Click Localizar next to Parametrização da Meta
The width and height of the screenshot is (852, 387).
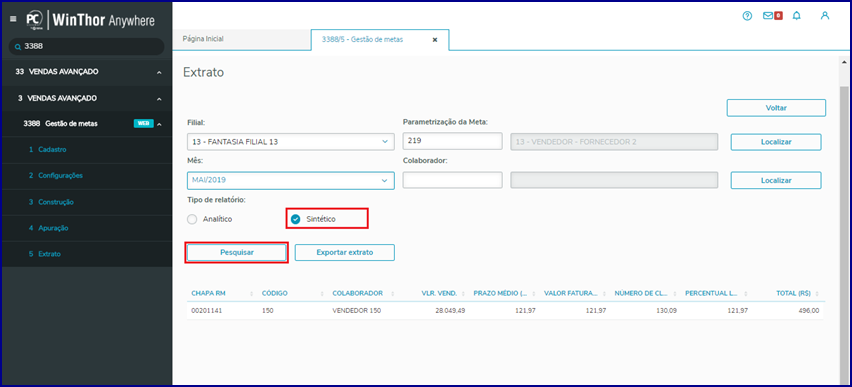click(776, 142)
